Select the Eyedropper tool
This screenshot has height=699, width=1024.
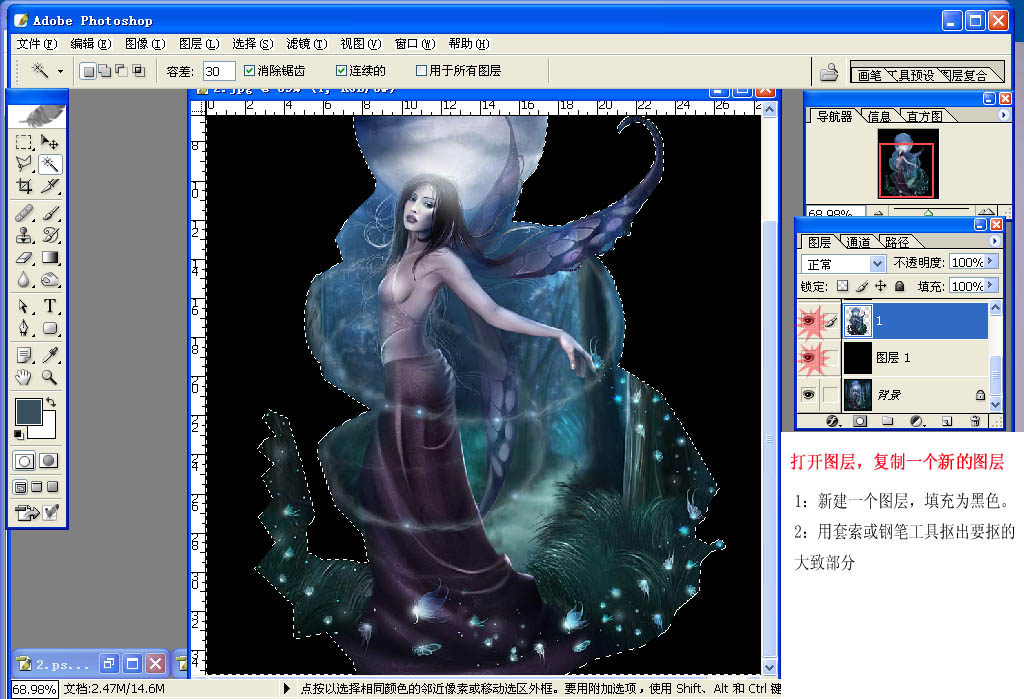[50, 355]
